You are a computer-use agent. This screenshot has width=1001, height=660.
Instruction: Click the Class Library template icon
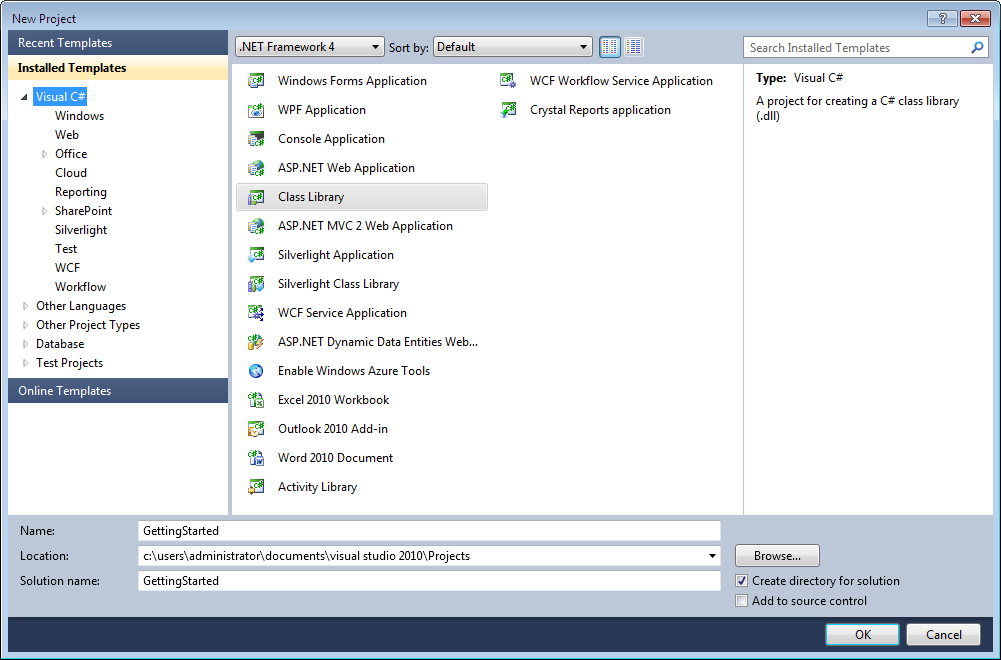(256, 197)
